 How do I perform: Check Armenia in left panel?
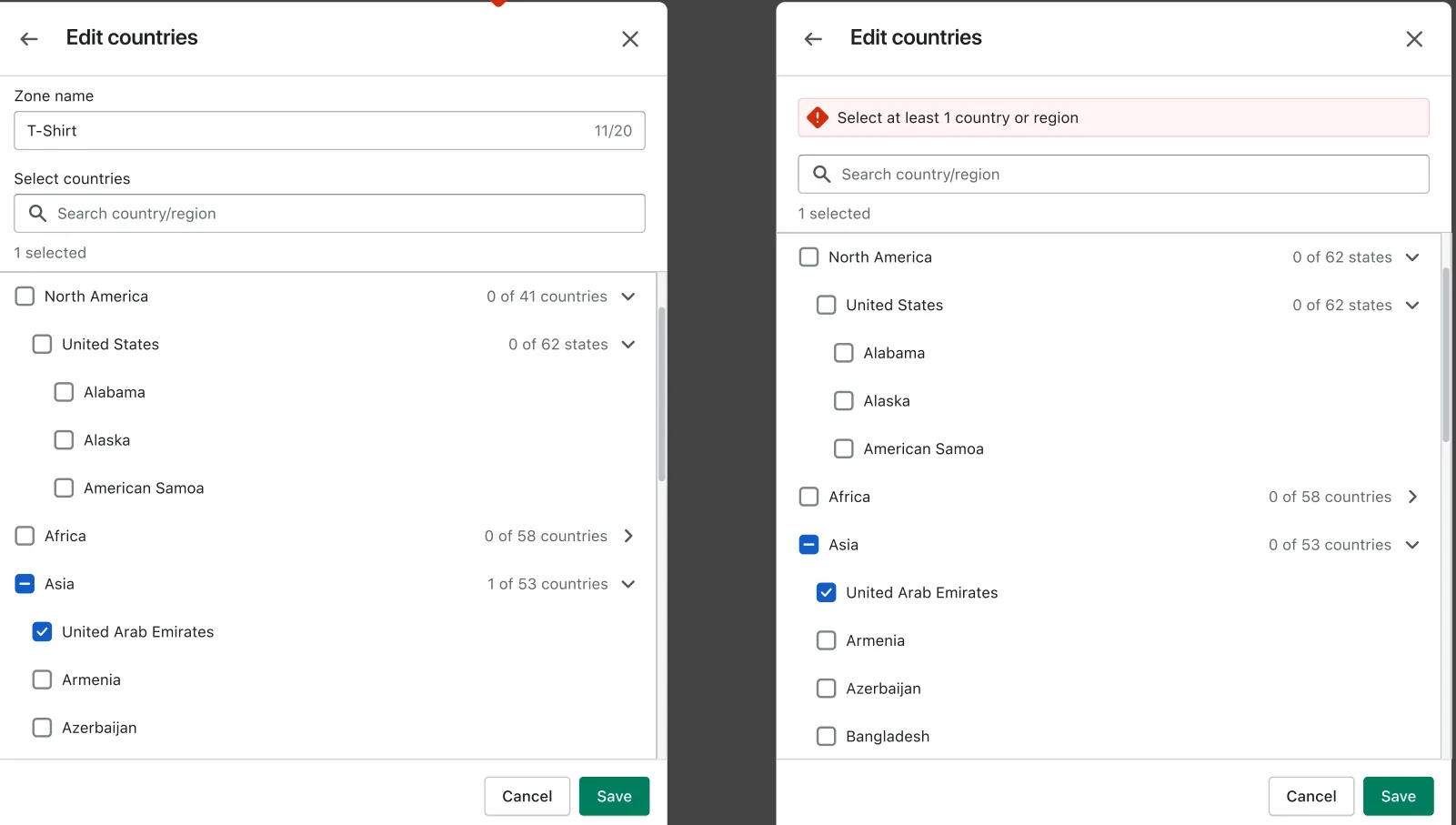42,679
